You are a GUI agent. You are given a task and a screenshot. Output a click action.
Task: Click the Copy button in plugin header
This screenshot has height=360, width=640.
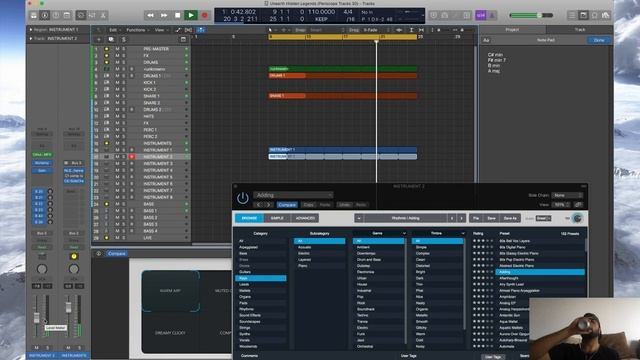point(309,205)
